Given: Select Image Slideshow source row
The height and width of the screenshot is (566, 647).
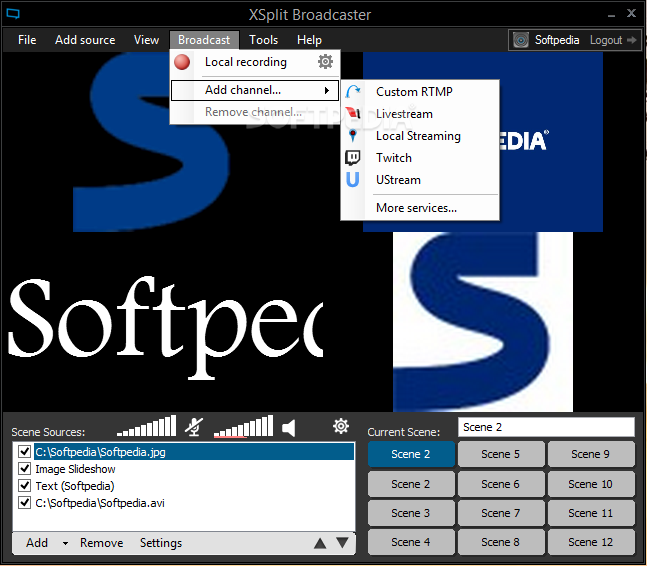Looking at the screenshot, I should click(184, 469).
